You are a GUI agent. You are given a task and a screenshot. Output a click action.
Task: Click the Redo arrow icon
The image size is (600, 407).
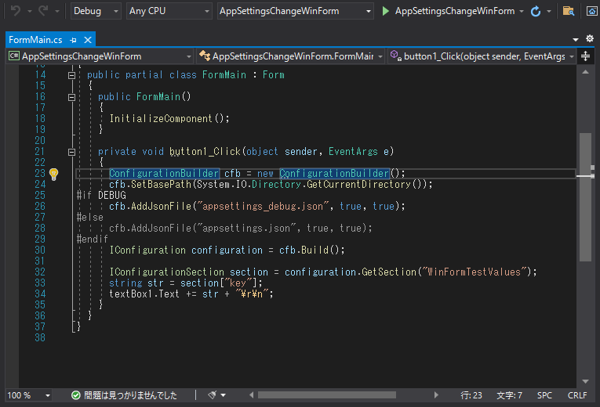point(43,11)
